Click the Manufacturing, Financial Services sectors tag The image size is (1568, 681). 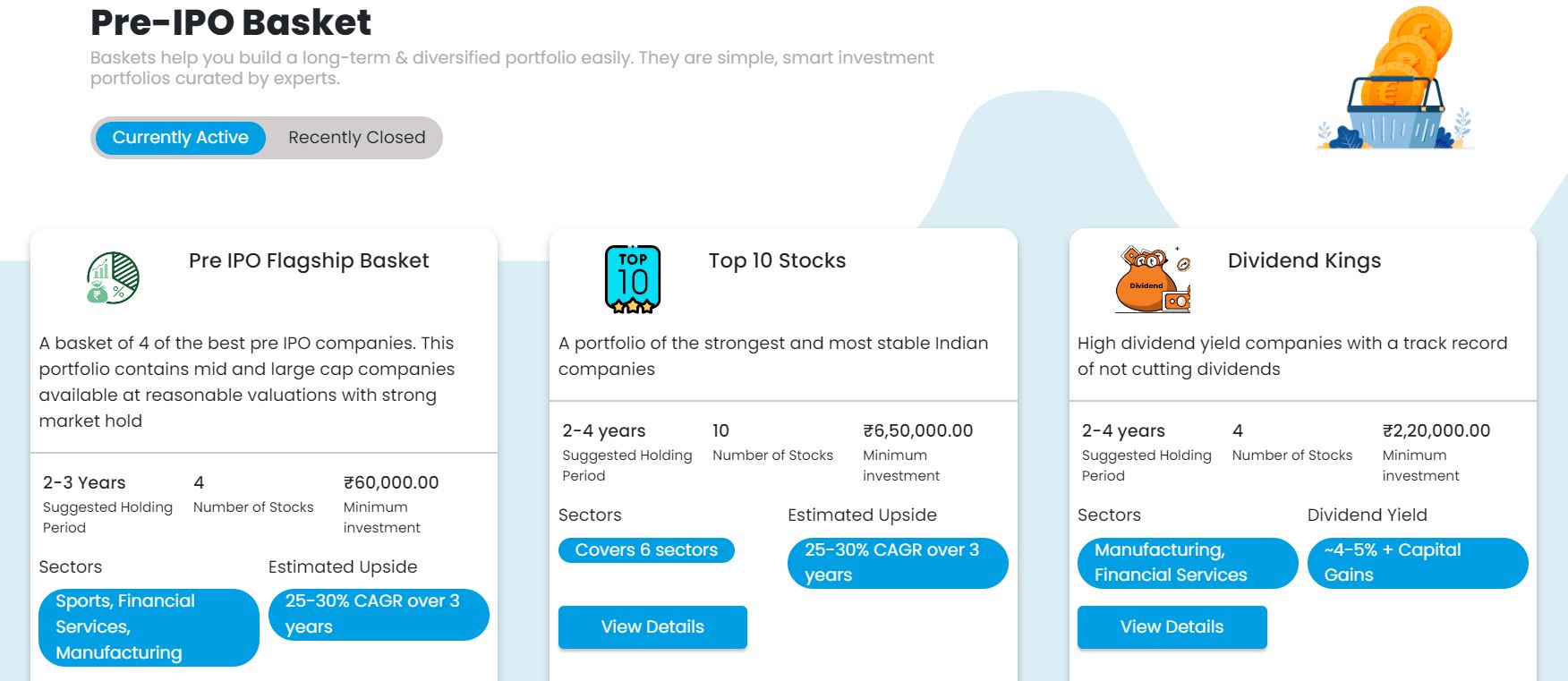coord(1188,563)
